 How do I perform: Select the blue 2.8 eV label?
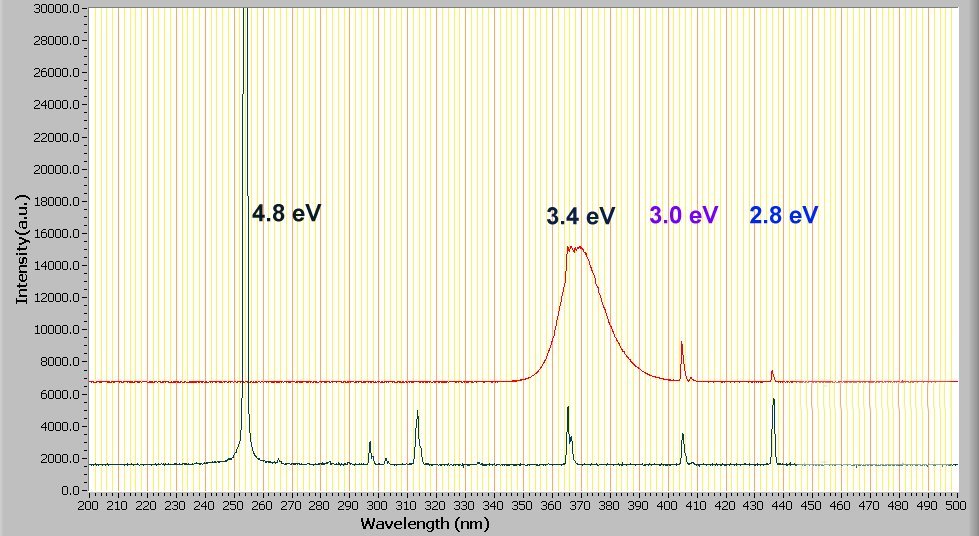[x=784, y=215]
